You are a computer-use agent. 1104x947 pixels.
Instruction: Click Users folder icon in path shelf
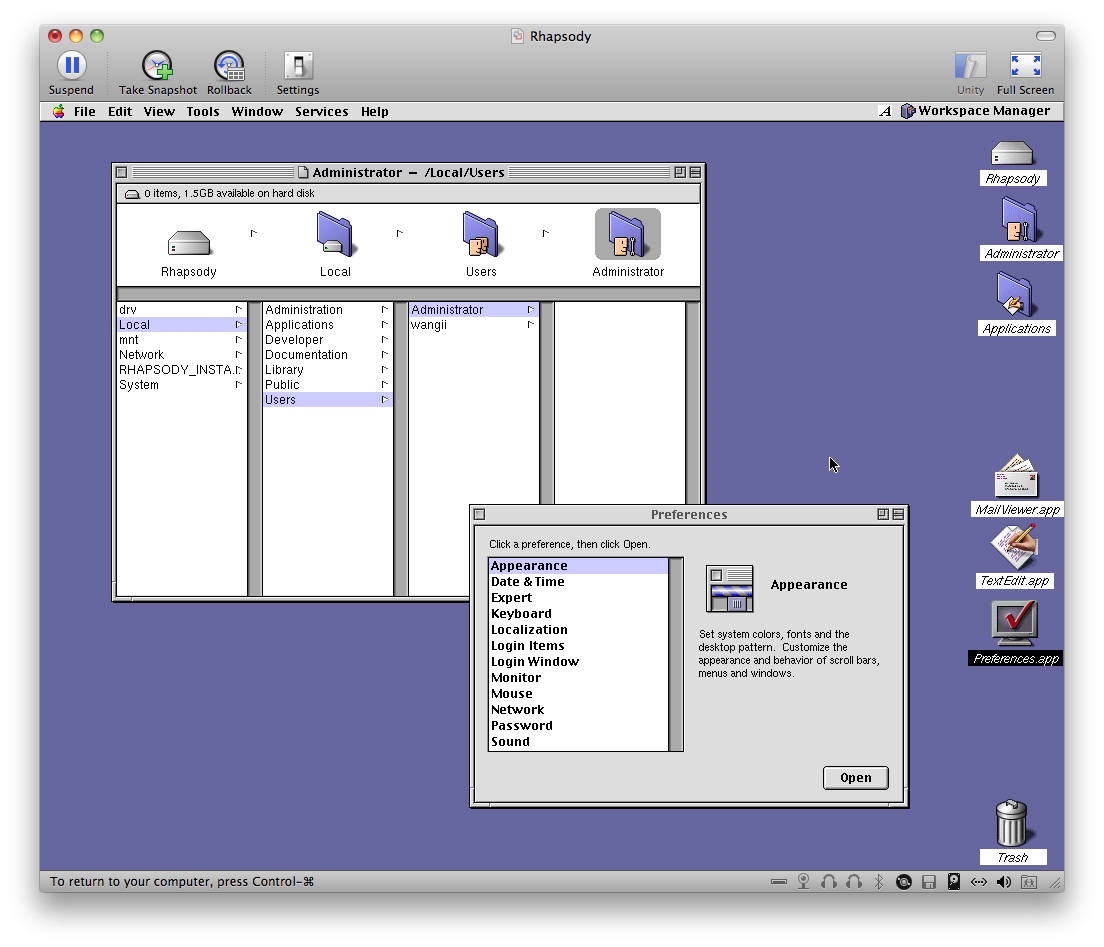481,234
